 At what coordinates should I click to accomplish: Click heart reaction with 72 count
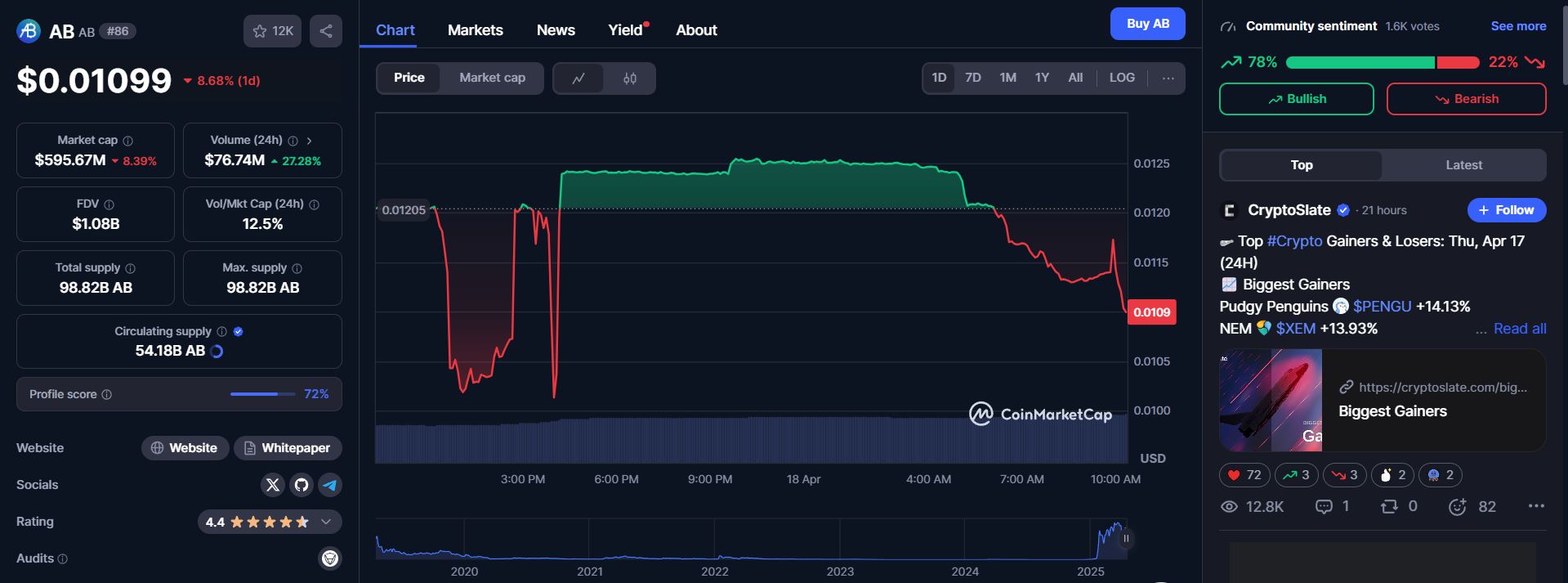(x=1244, y=475)
